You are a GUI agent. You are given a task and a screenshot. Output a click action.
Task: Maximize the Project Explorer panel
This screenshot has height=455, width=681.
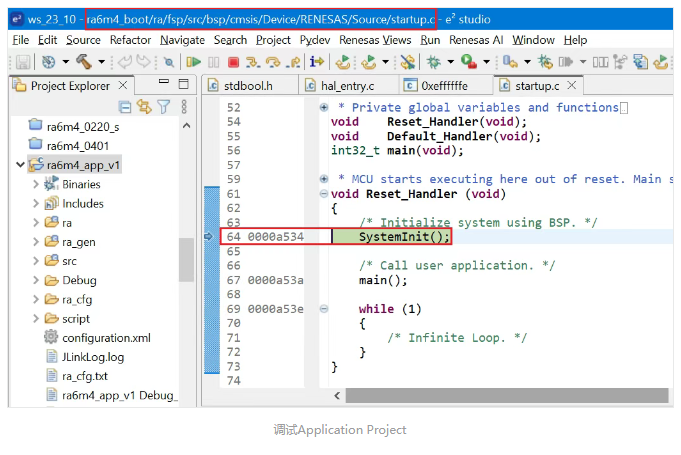click(184, 84)
